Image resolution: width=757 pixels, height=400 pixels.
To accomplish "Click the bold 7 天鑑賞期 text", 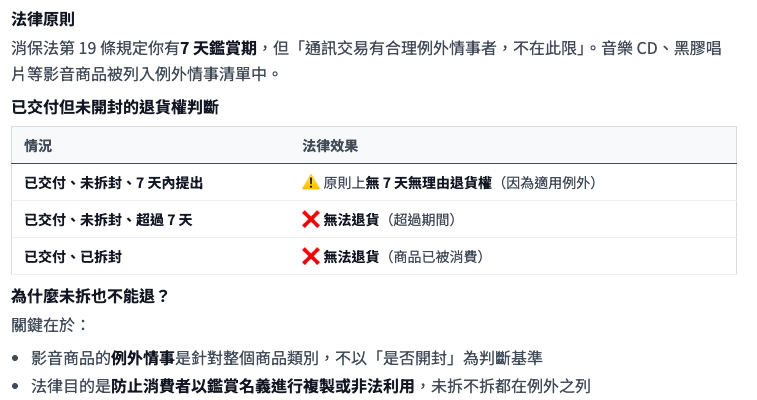I will coord(218,48).
